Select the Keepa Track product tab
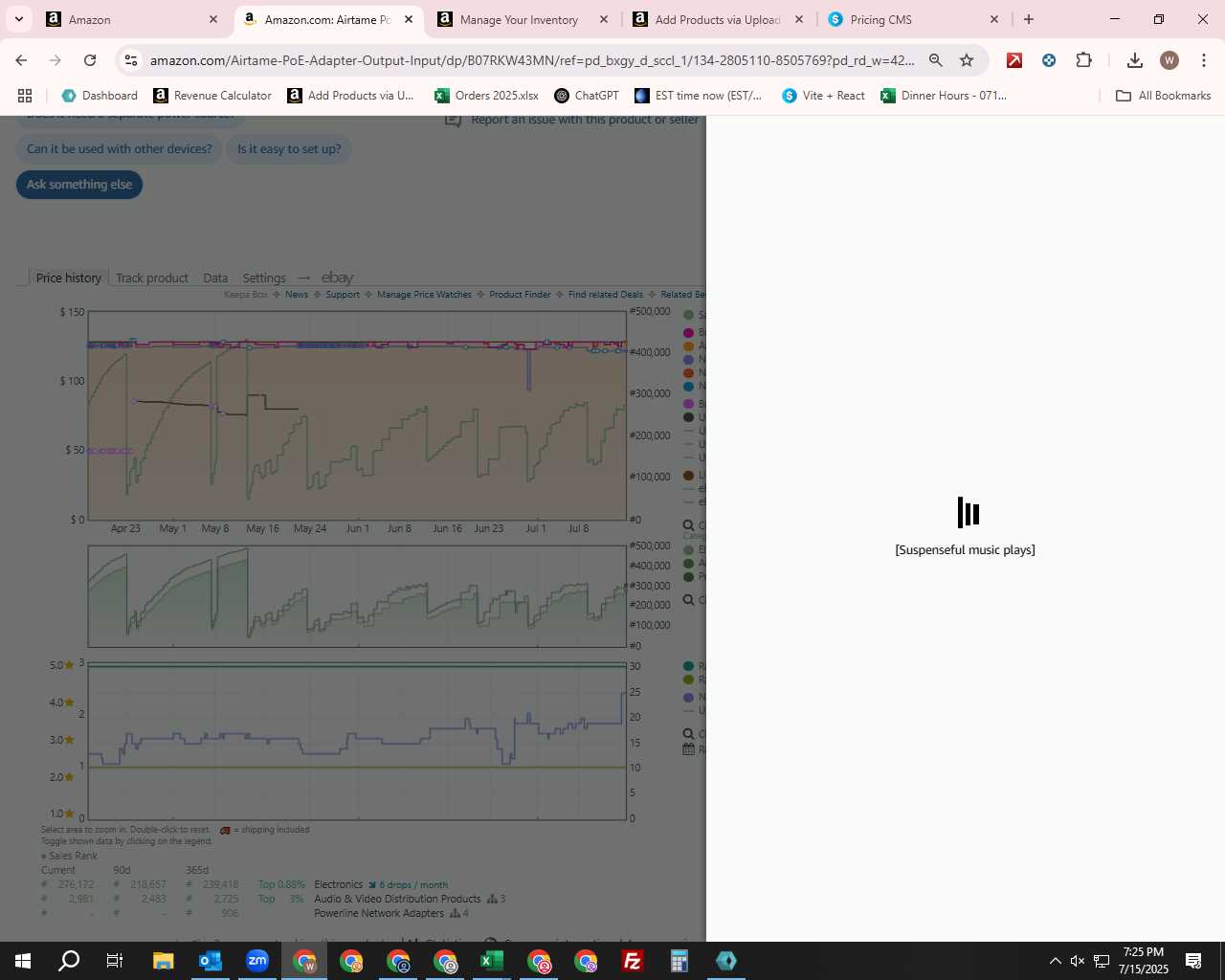 [152, 278]
